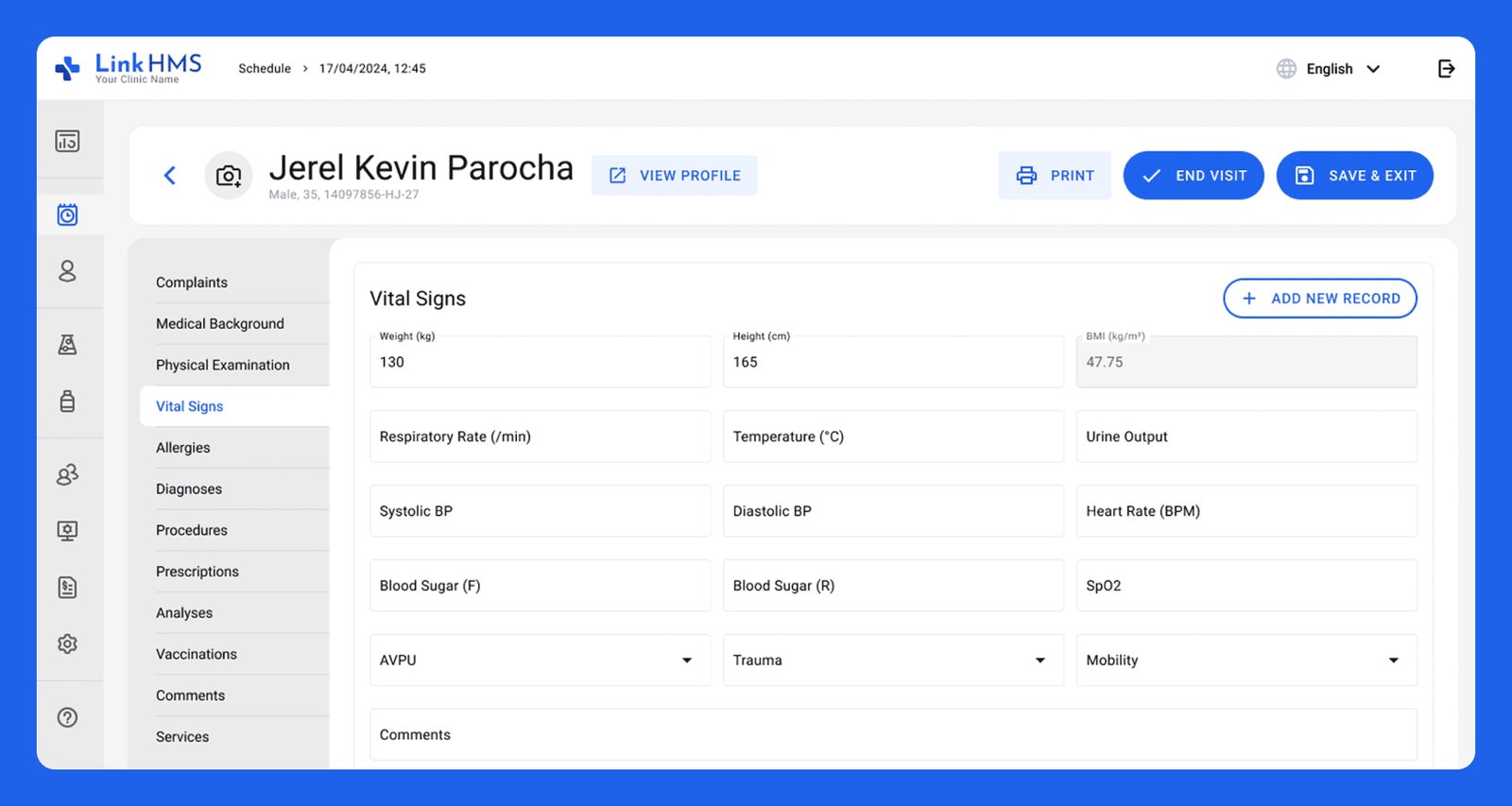This screenshot has width=1512, height=806.
Task: Open the View Profile link
Action: (674, 176)
